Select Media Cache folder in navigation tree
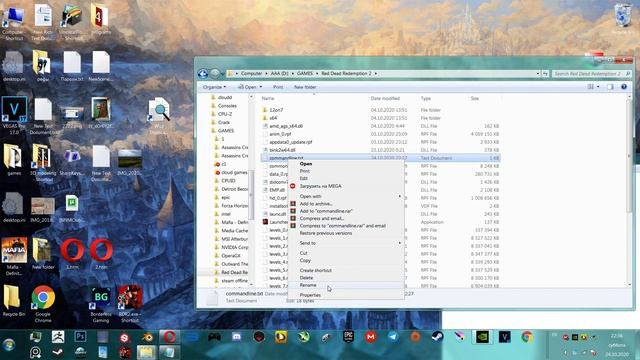The image size is (640, 360). click(x=234, y=231)
